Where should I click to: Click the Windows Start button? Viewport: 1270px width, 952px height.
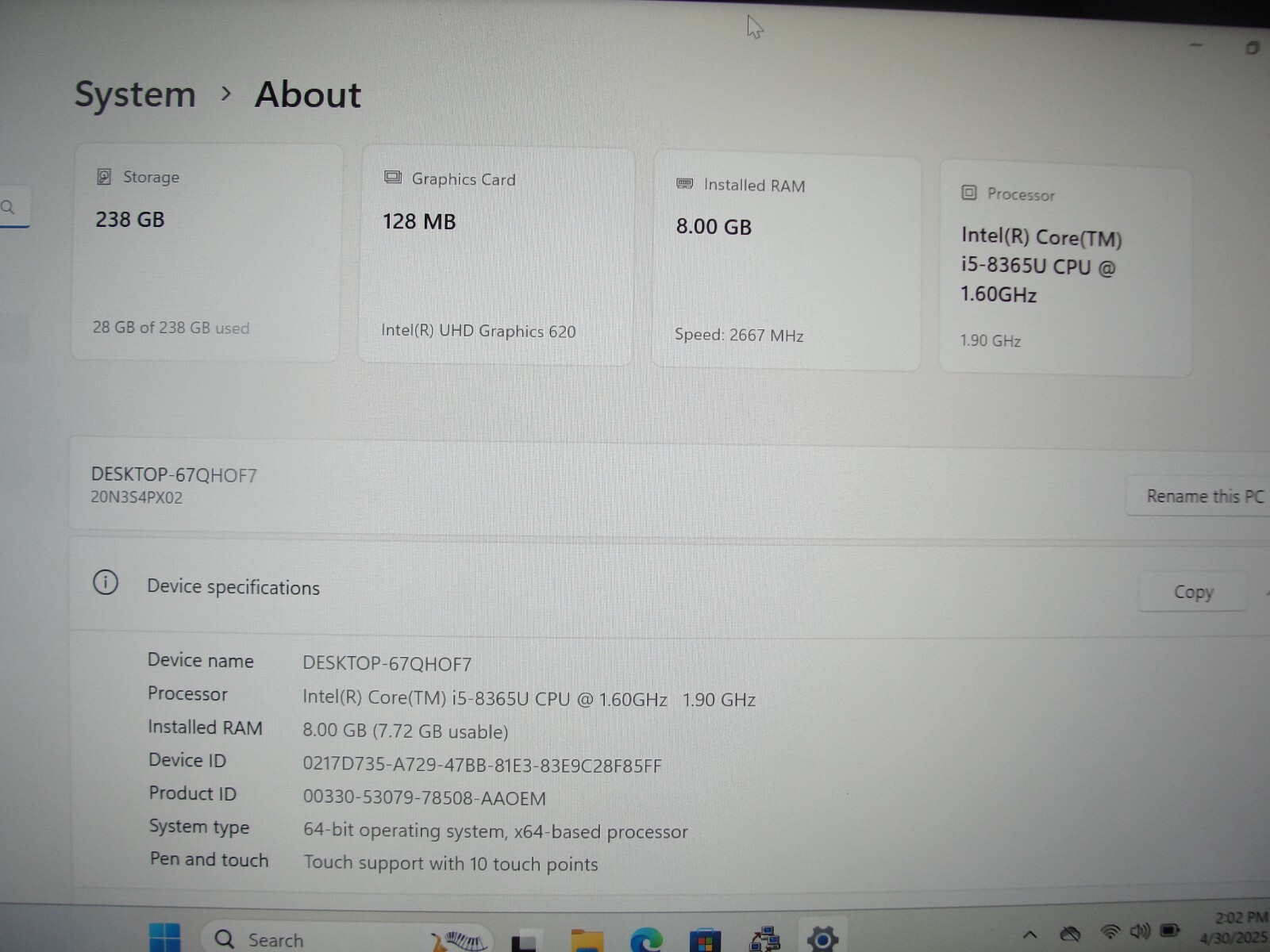pyautogui.click(x=164, y=939)
